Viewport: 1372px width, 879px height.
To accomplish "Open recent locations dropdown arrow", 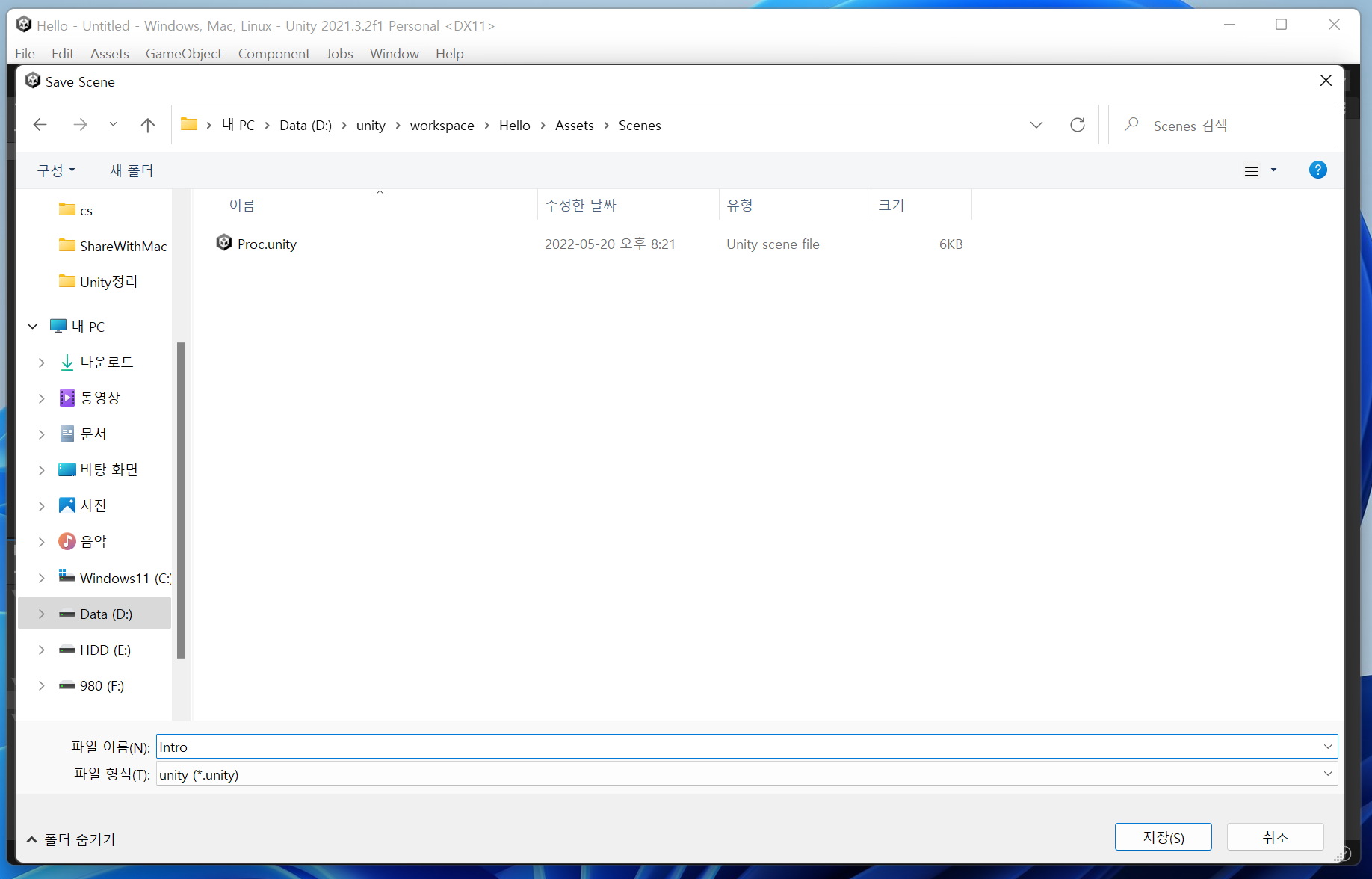I will (113, 125).
